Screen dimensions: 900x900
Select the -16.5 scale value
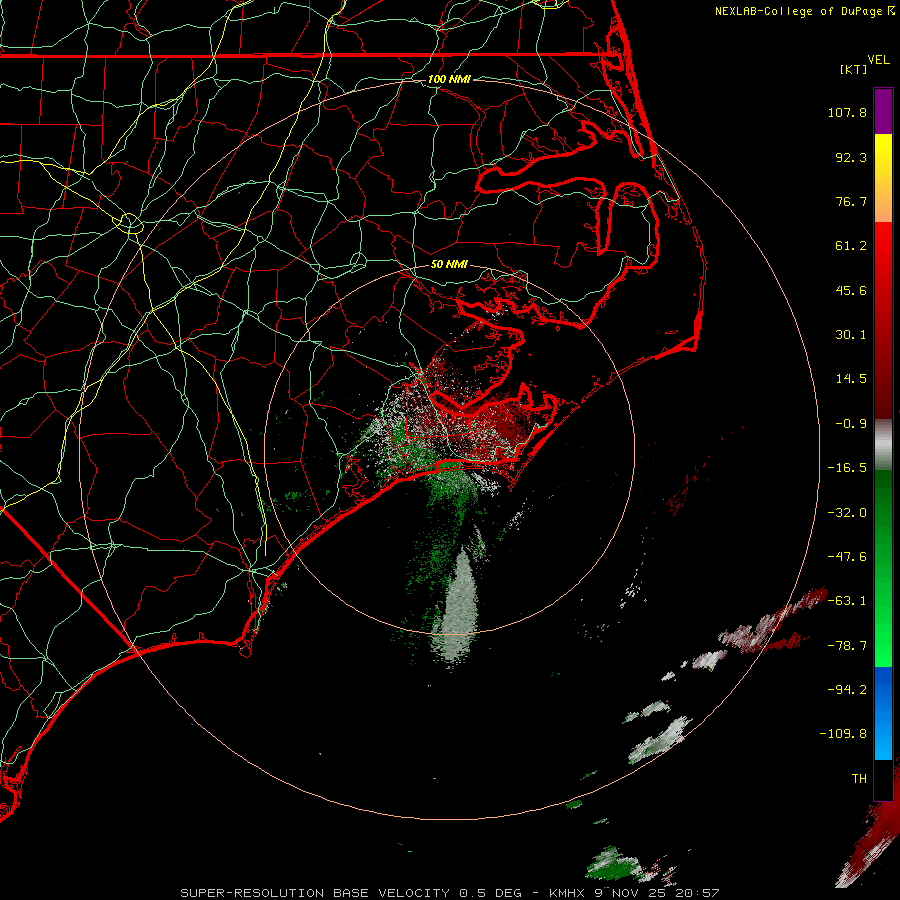pyautogui.click(x=847, y=468)
